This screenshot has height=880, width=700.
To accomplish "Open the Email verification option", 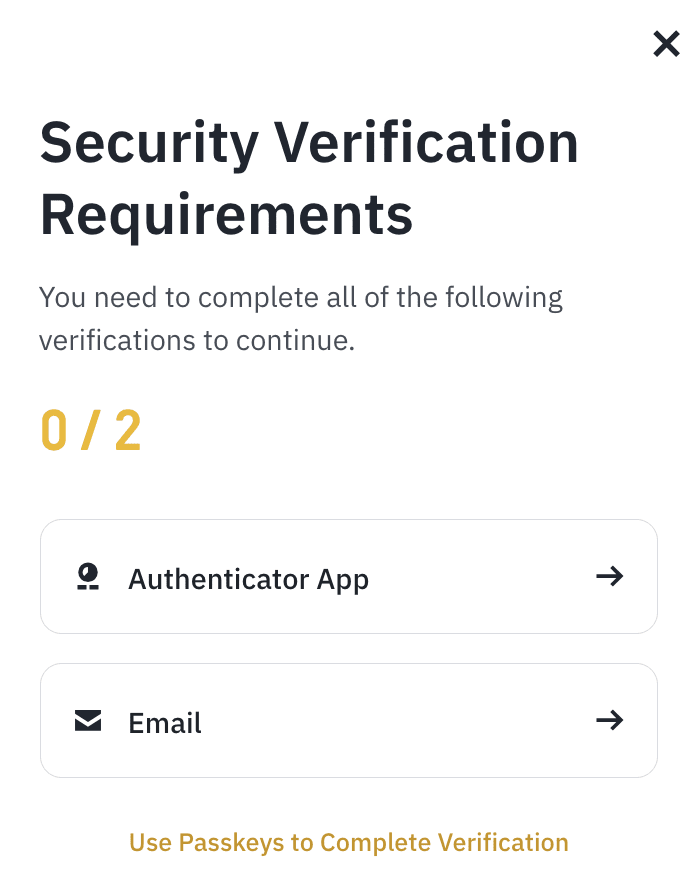I will (348, 721).
